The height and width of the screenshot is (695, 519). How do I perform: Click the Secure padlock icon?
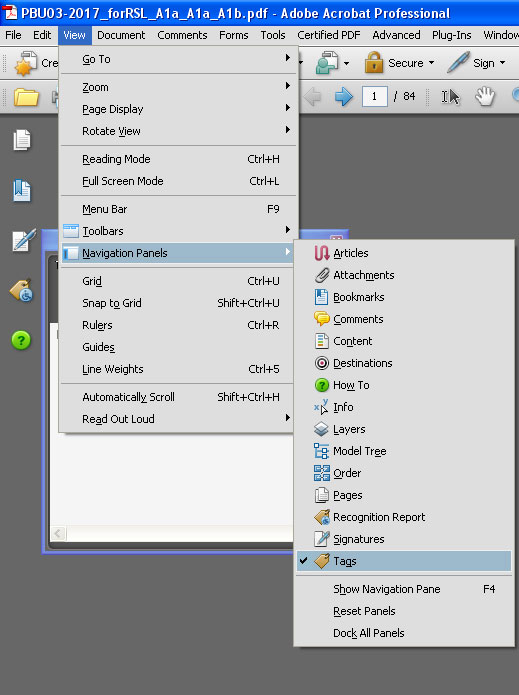(x=374, y=62)
